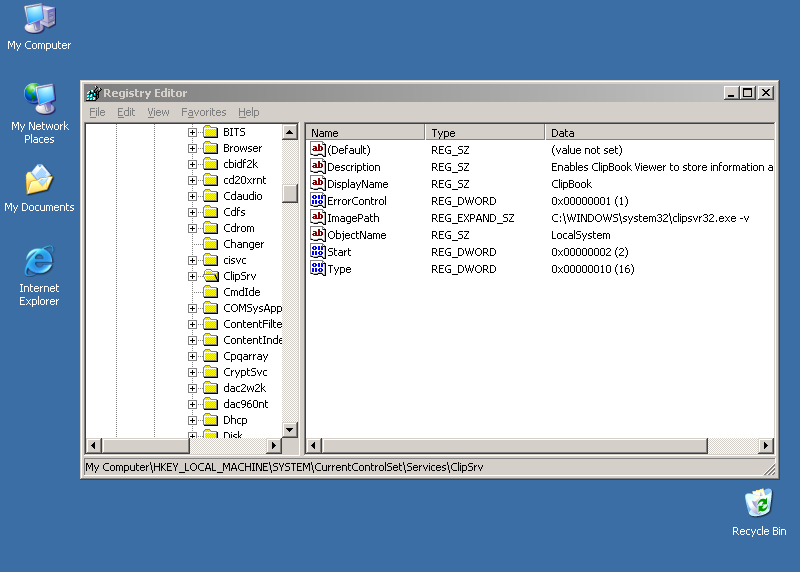Click the DWORD icon next to Type value
The width and height of the screenshot is (800, 572).
[317, 268]
